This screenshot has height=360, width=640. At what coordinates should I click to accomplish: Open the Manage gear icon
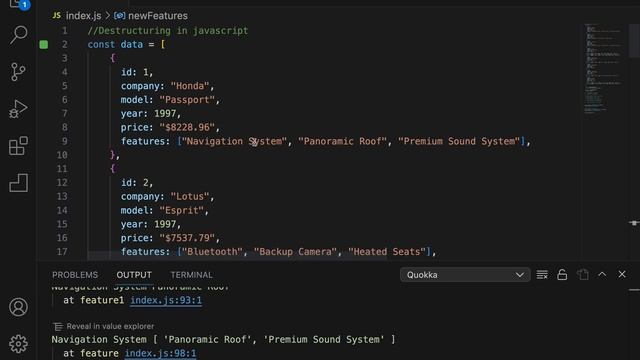(18, 344)
